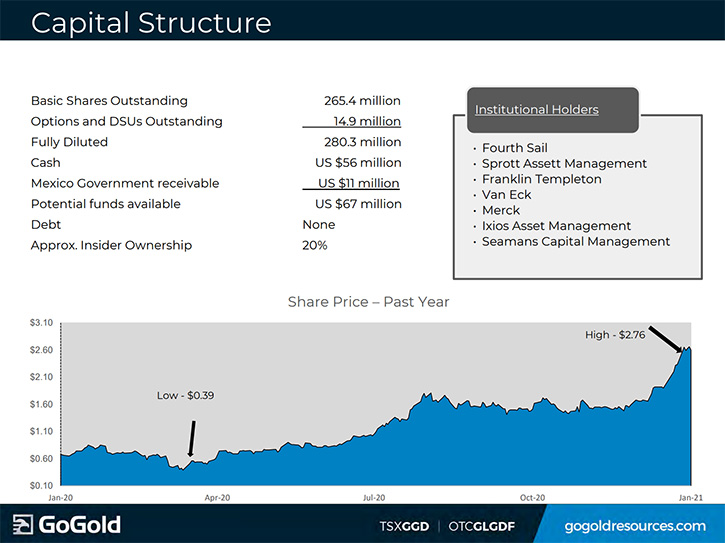Click 'Mexico Government receivable' label
Image resolution: width=725 pixels, height=543 pixels.
(125, 183)
